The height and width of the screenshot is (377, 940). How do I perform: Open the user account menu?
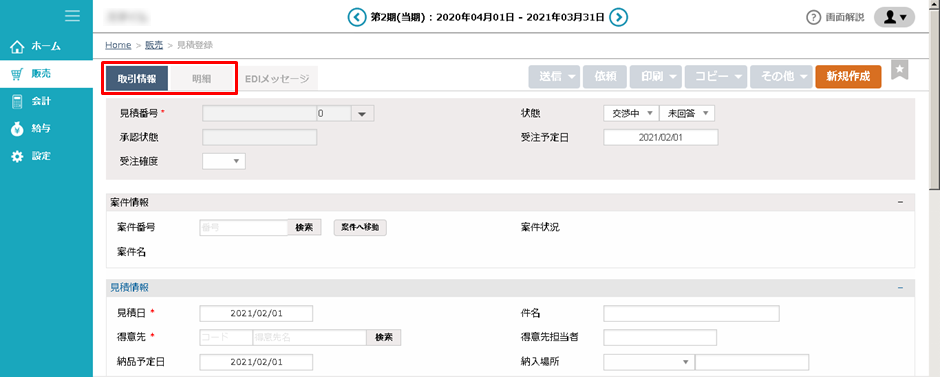tap(894, 17)
